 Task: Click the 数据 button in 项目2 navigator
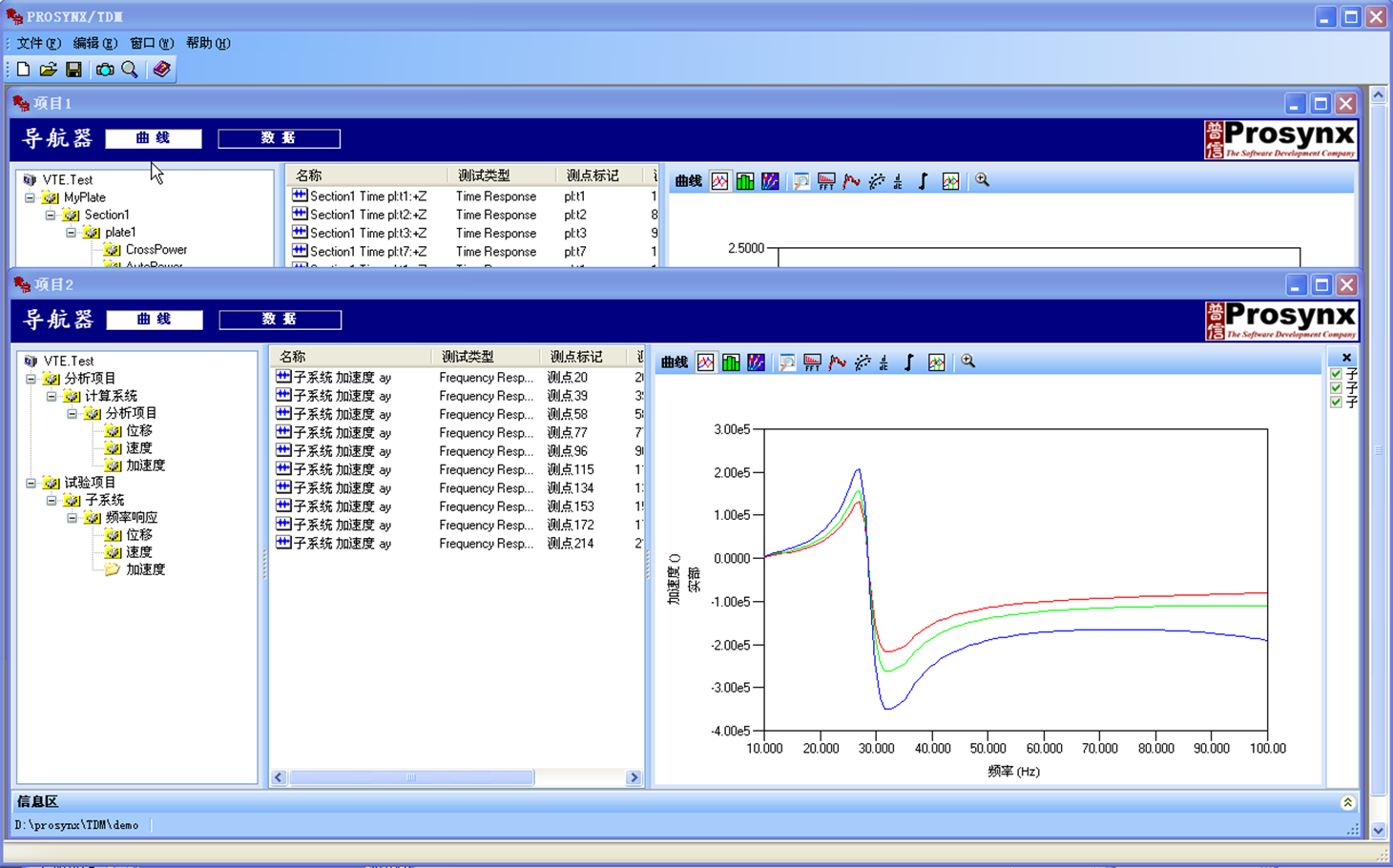pyautogui.click(x=280, y=320)
